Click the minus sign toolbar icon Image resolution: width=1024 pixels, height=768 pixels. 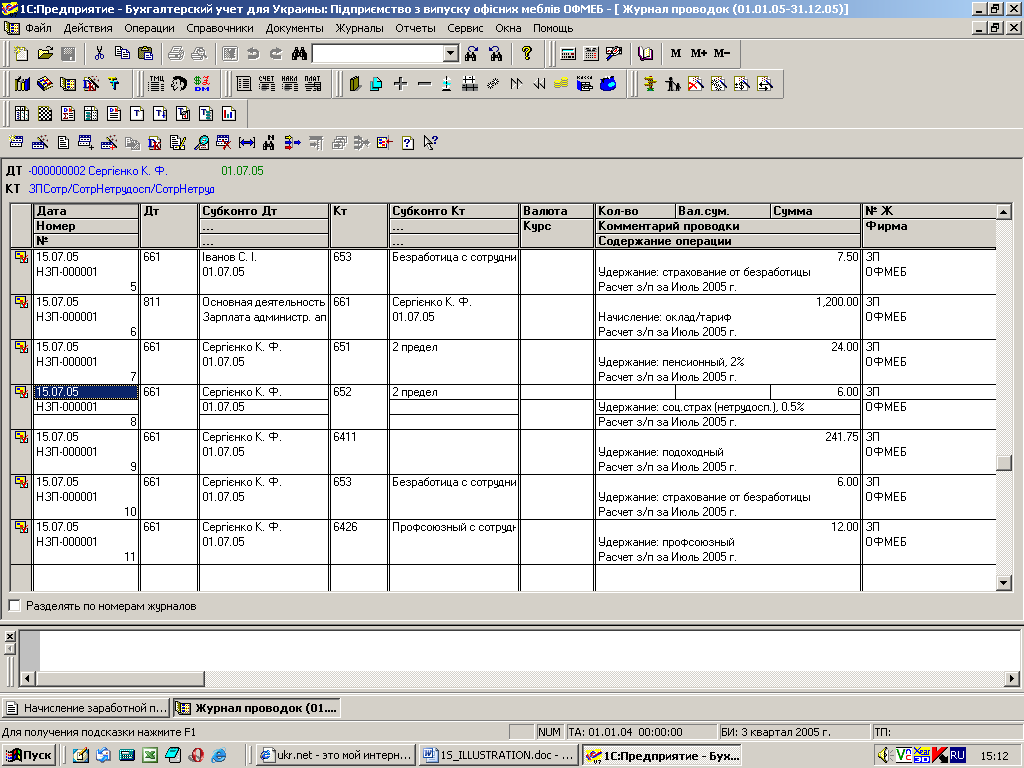[424, 84]
